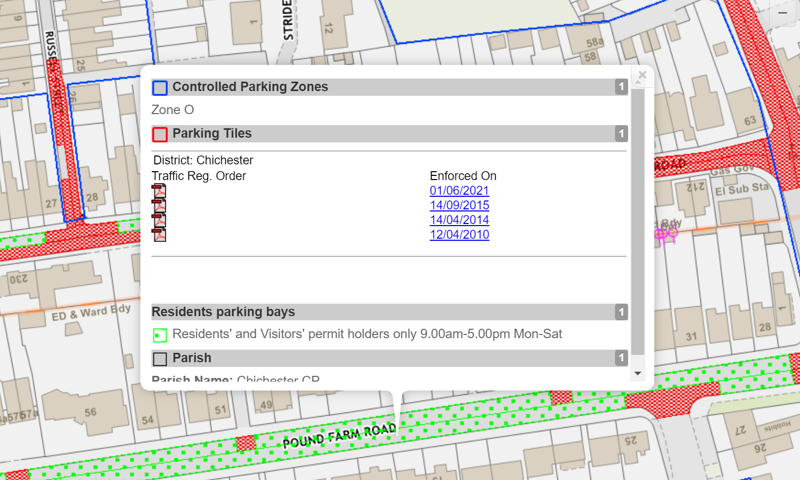The image size is (800, 480).
Task: Open the 01/06/2021 enforcement link
Action: pos(459,191)
